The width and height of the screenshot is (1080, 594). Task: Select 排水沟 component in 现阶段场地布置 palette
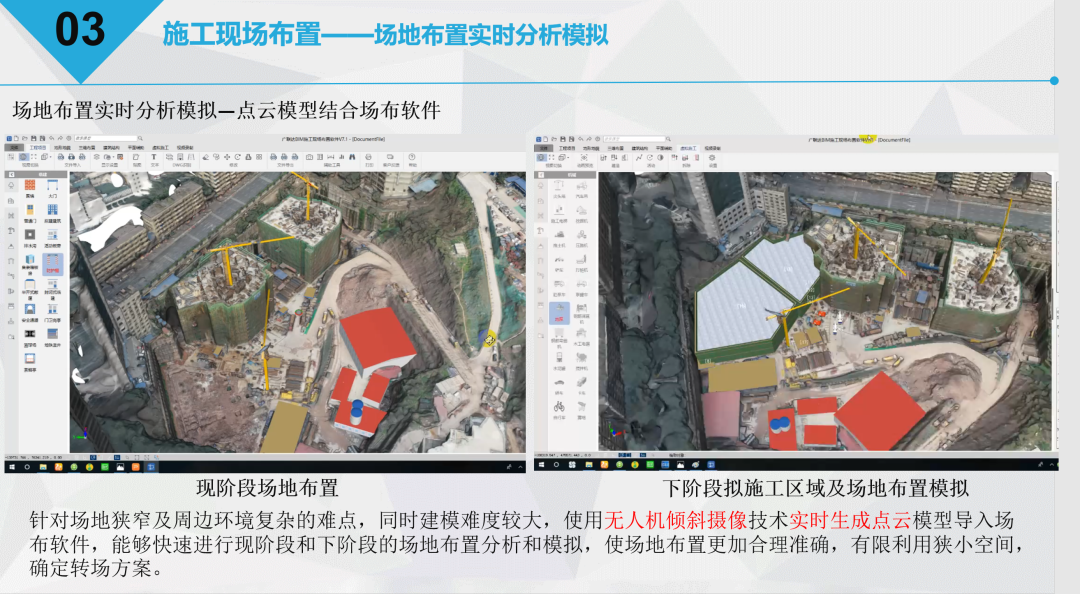30,238
